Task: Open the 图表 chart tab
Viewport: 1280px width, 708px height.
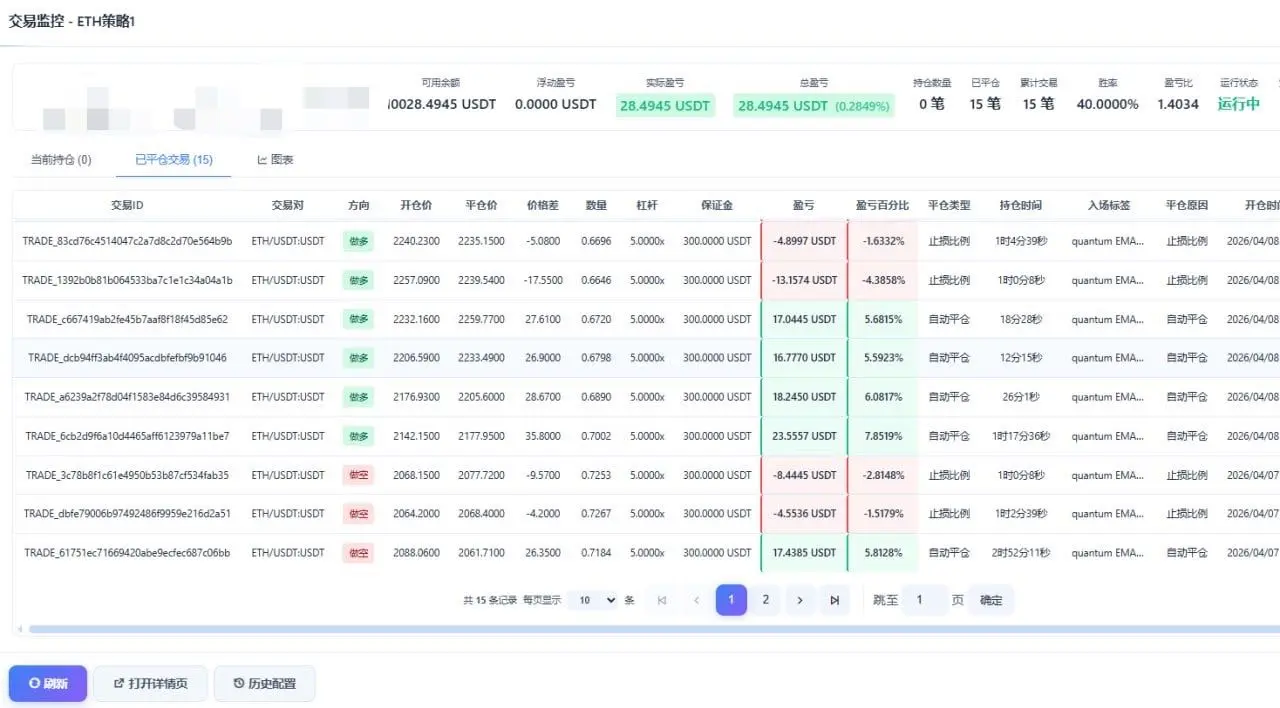Action: tap(275, 159)
